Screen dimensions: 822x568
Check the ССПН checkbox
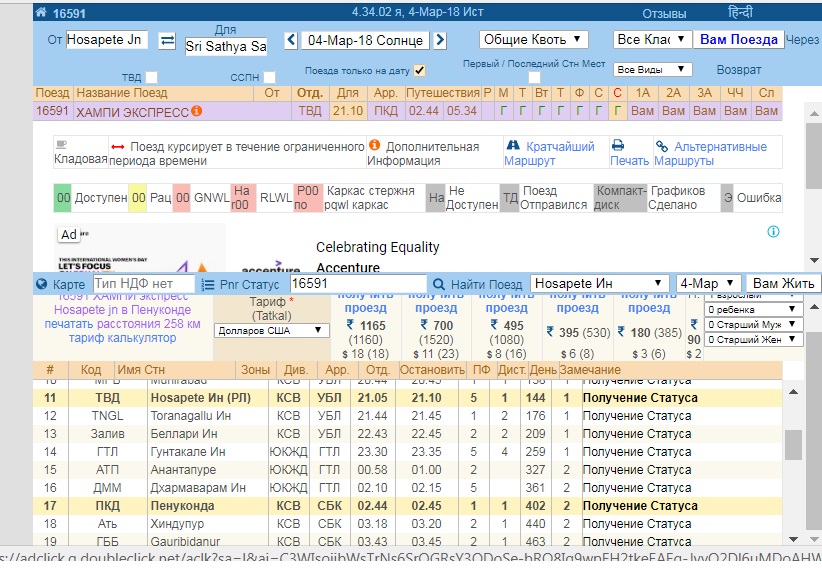[268, 77]
